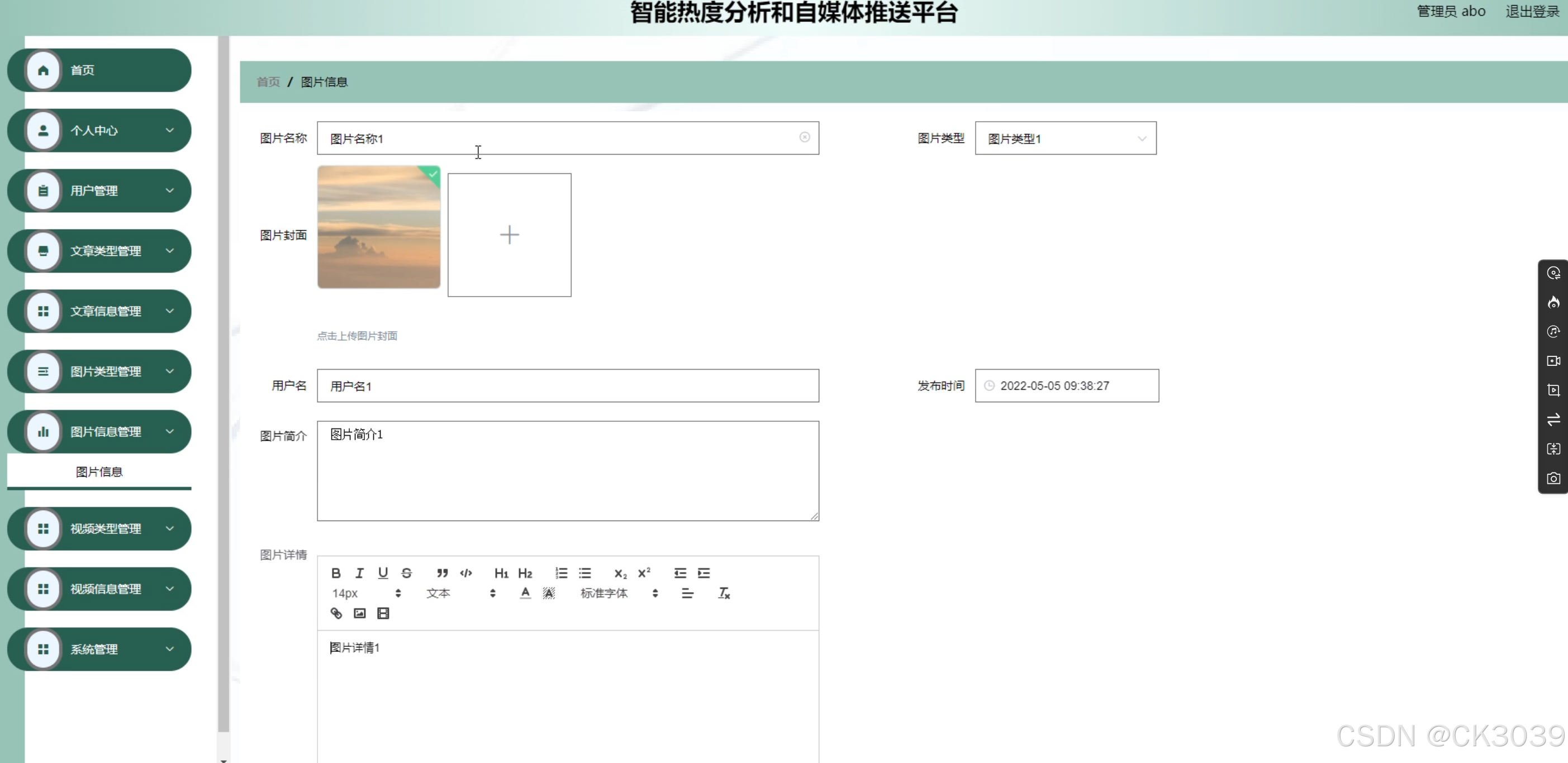Open the font color picker in the editor

[524, 593]
